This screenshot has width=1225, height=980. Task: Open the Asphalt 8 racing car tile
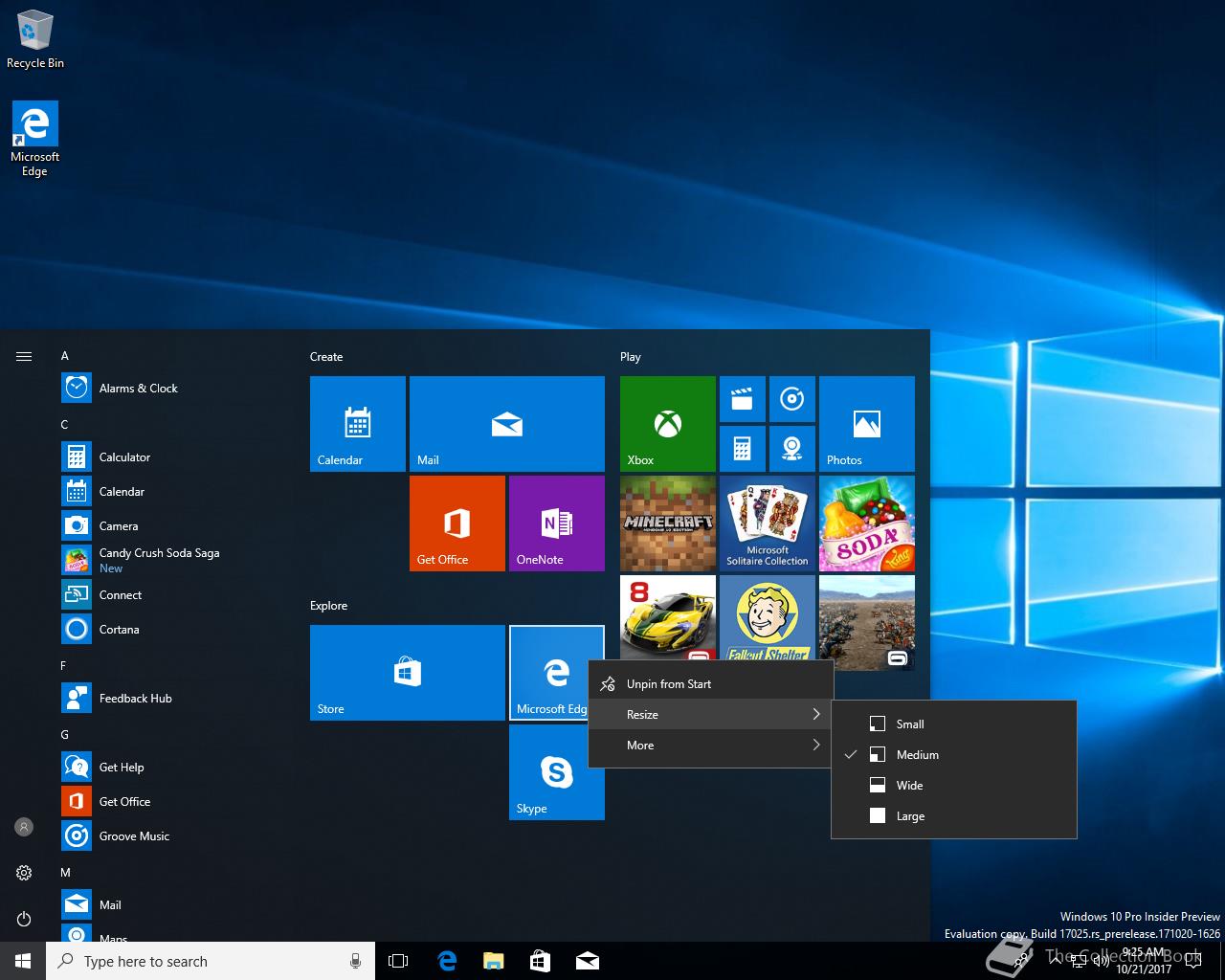668,617
